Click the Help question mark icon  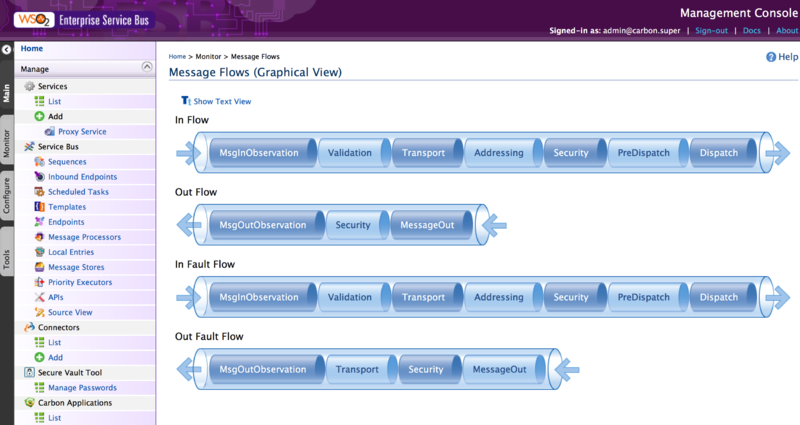(x=770, y=57)
